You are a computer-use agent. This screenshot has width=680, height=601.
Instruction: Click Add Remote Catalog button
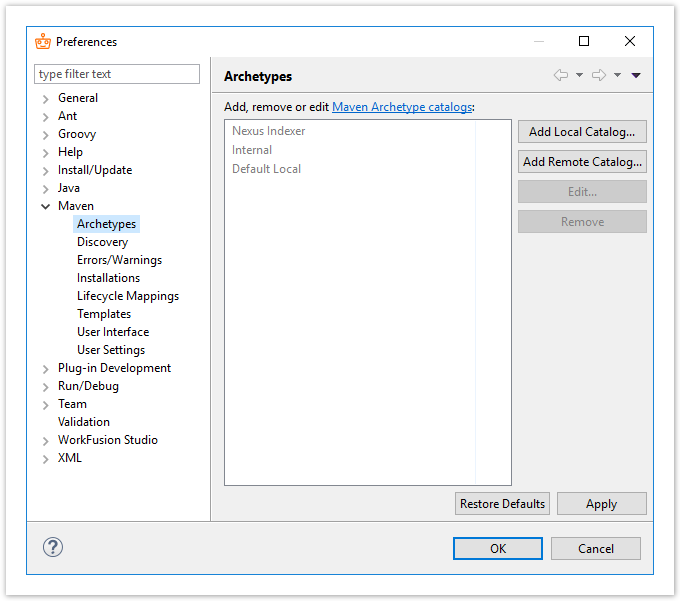point(582,162)
